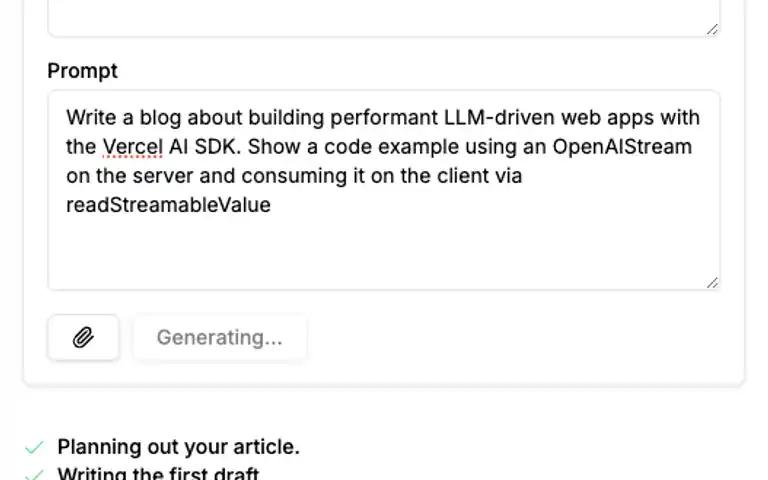Select the Planning out your article step
The height and width of the screenshot is (480, 768).
(178, 447)
